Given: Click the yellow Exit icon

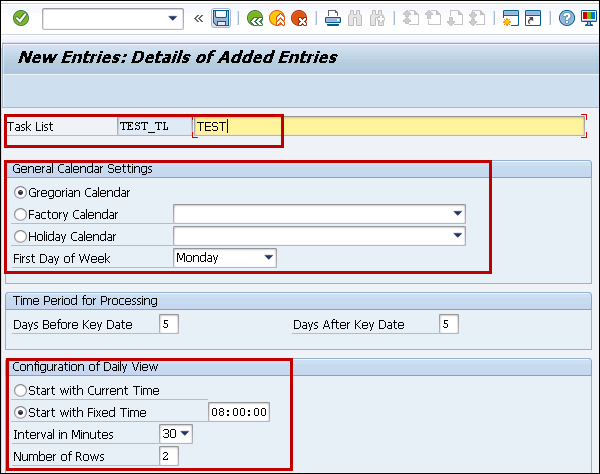Looking at the screenshot, I should [277, 18].
